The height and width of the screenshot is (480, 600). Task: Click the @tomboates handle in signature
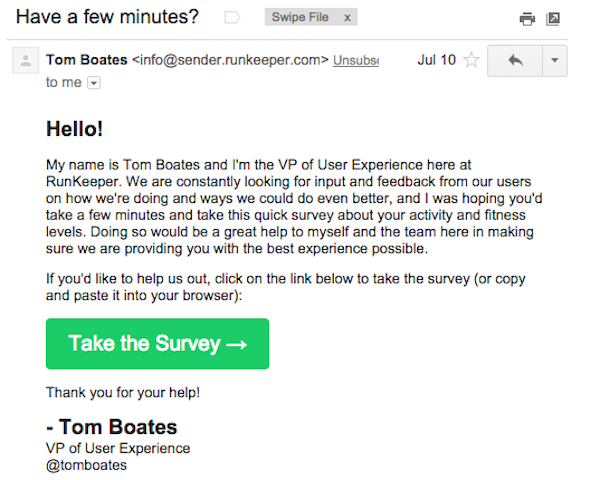tap(86, 464)
